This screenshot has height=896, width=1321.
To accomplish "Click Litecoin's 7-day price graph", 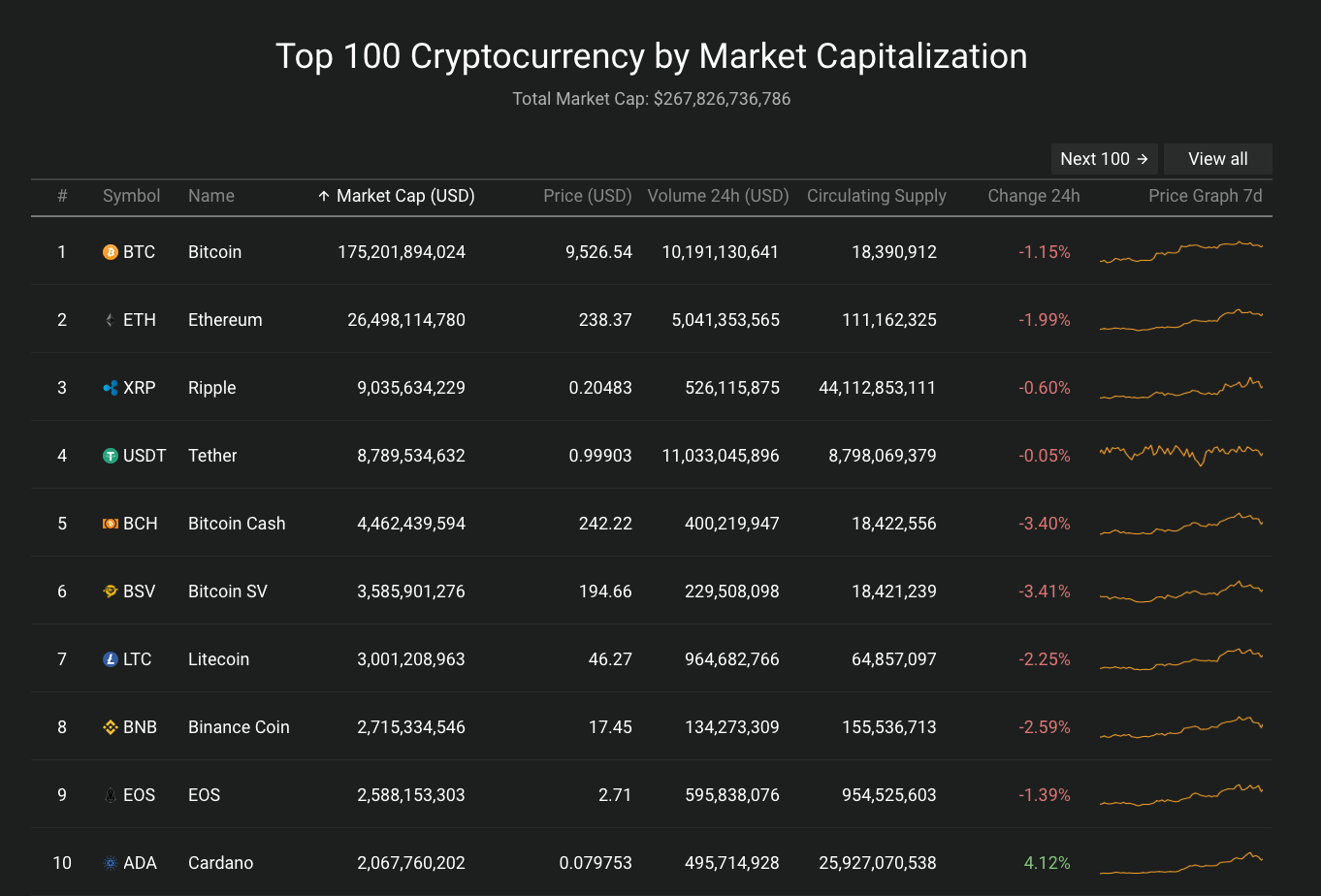I will coord(1181,659).
